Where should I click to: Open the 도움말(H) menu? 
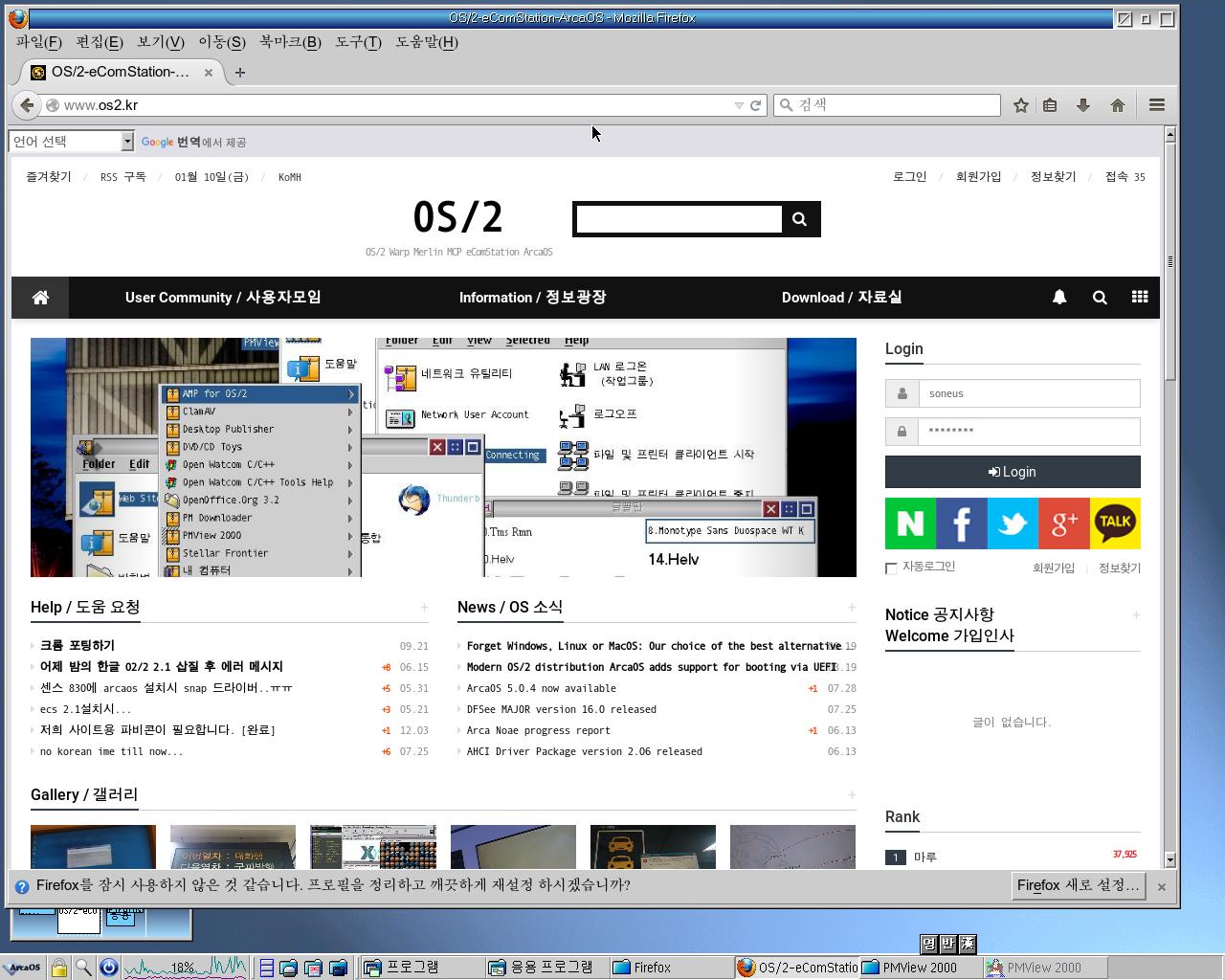427,42
